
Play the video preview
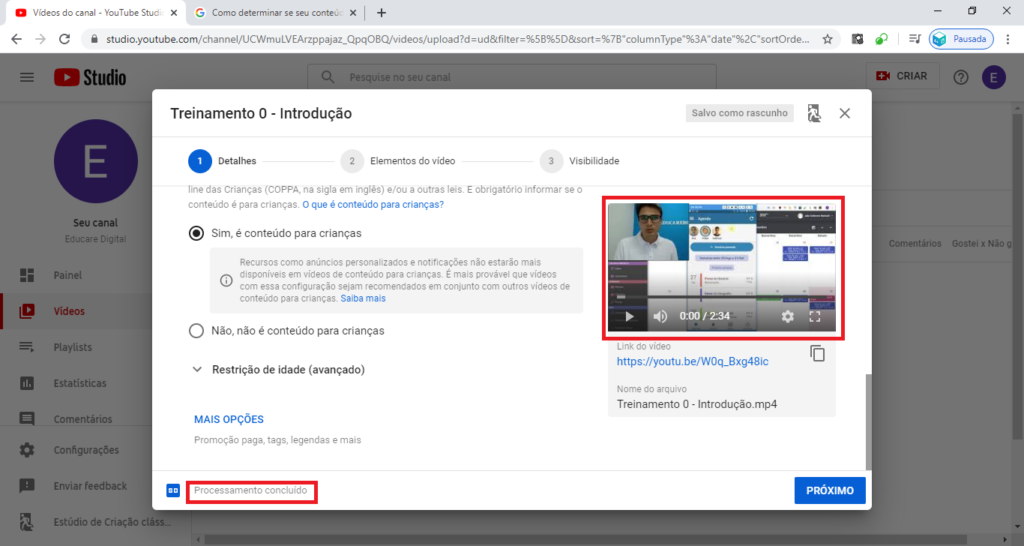pyautogui.click(x=630, y=316)
